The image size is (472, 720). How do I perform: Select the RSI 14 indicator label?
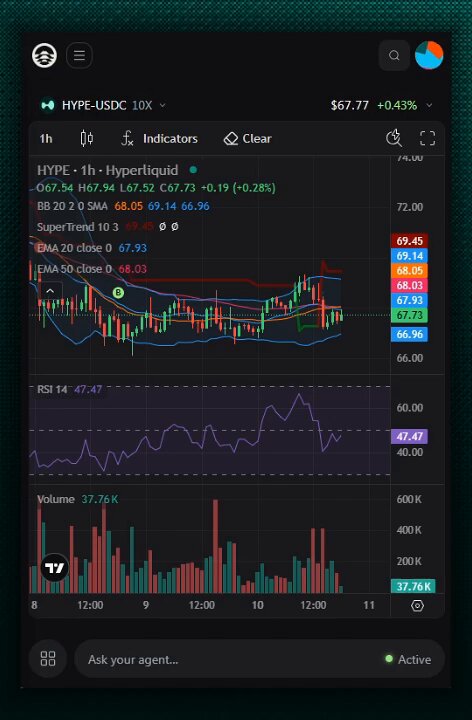[52, 390]
